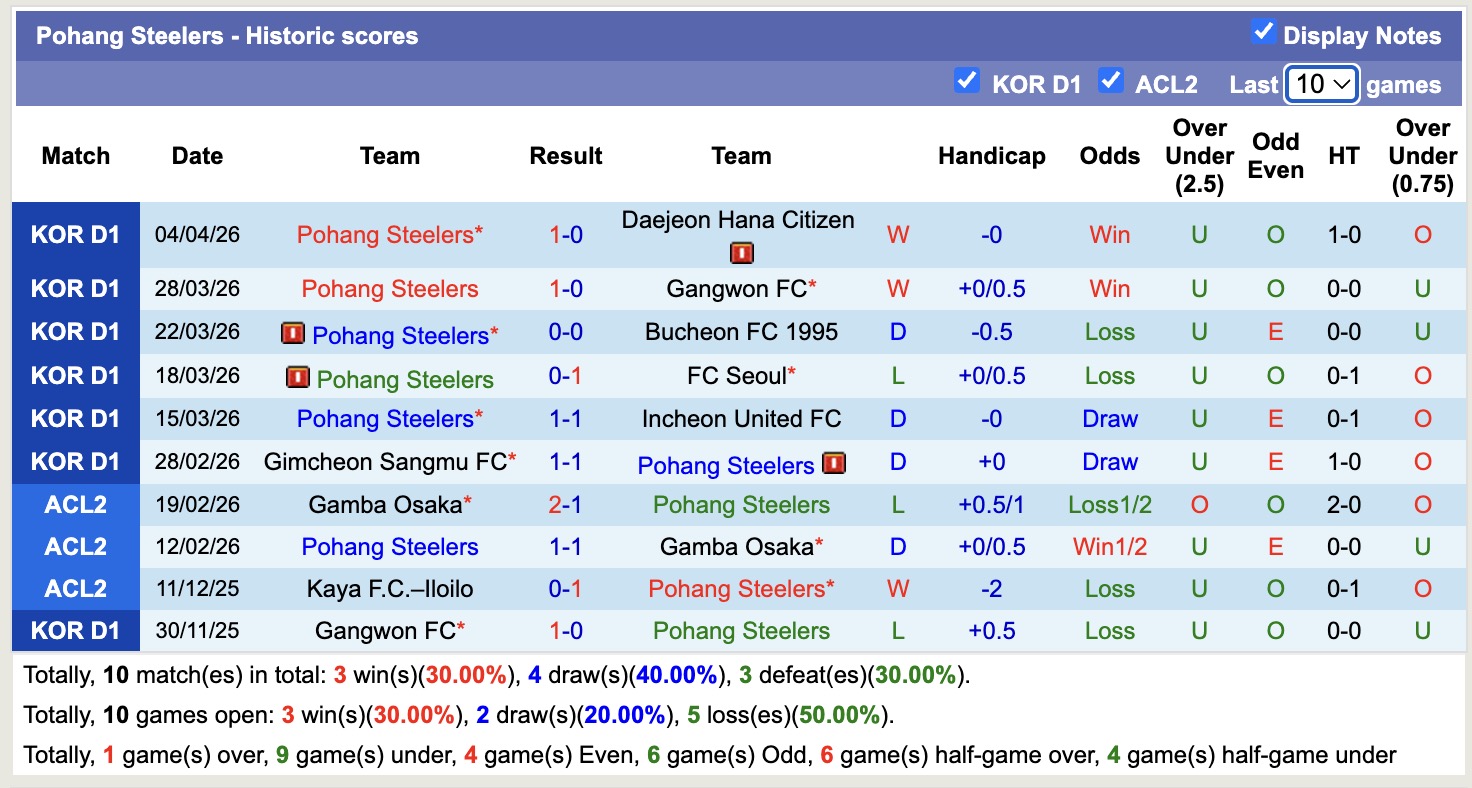The image size is (1472, 788).
Task: Click the red card icon before Pohang Steelers on 22/03
Action: [x=292, y=333]
